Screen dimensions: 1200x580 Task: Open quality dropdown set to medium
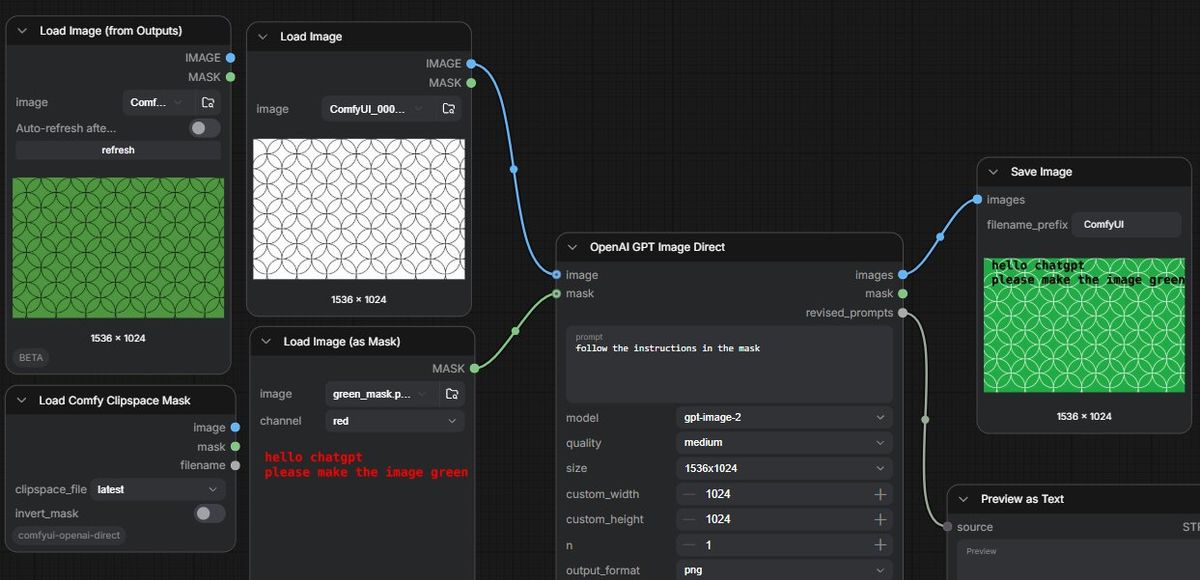[x=784, y=442]
